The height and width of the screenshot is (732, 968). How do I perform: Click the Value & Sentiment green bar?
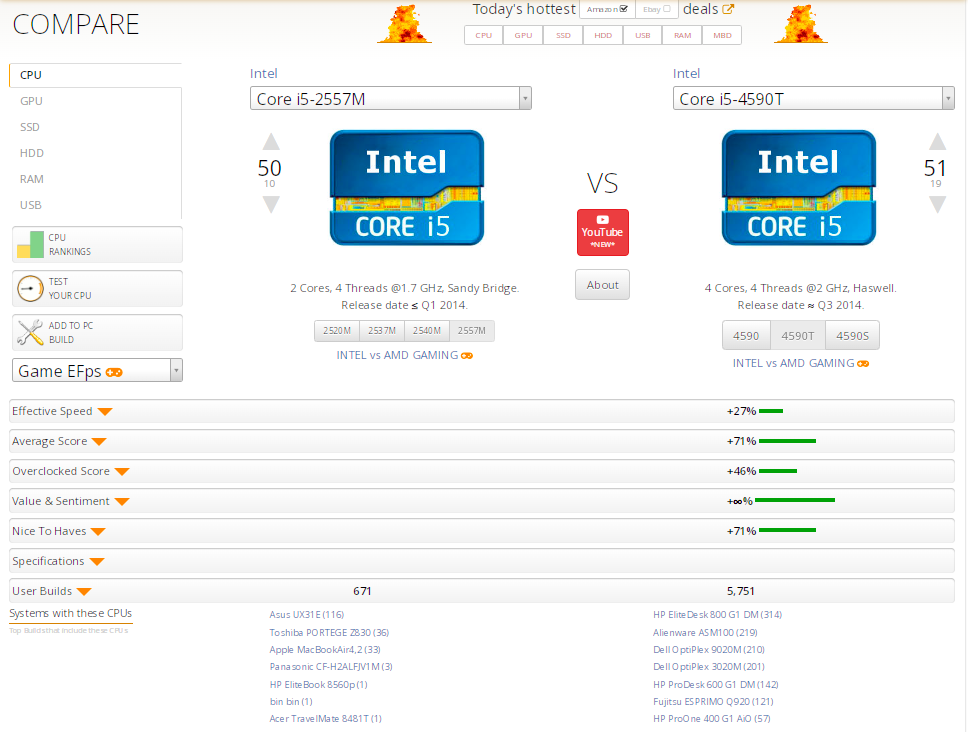tap(795, 500)
